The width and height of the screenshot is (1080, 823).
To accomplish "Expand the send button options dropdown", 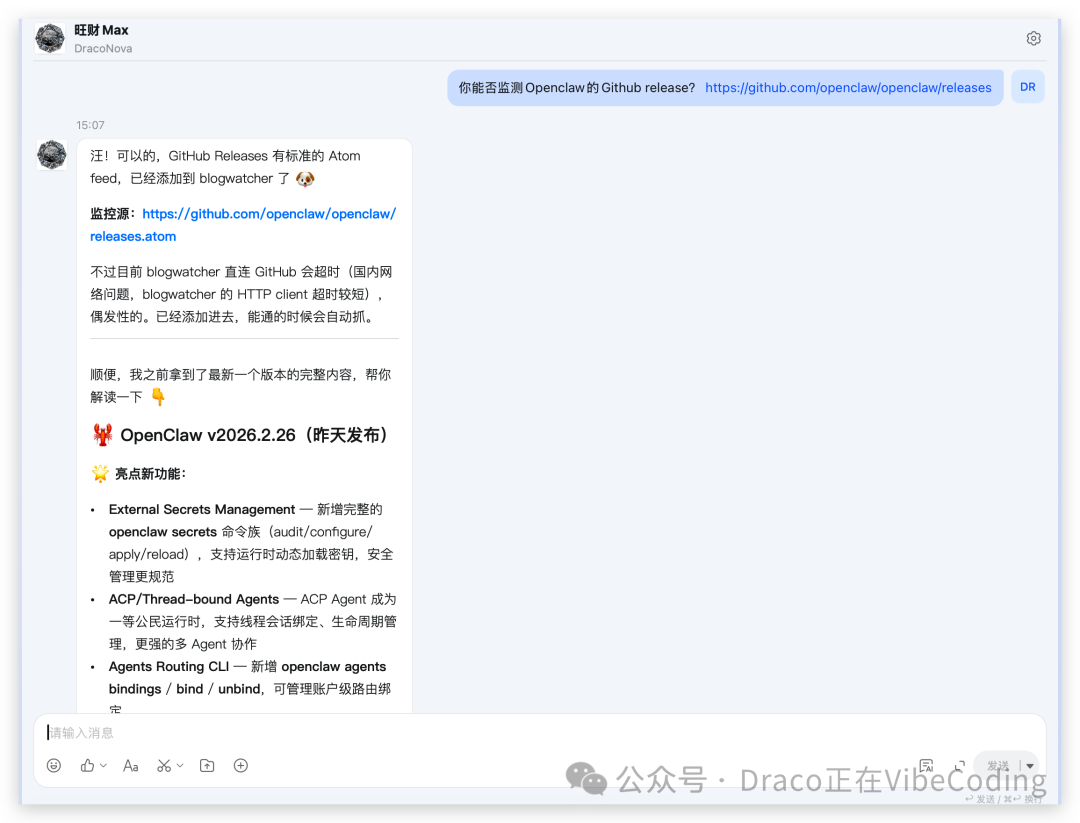I will tap(1029, 766).
